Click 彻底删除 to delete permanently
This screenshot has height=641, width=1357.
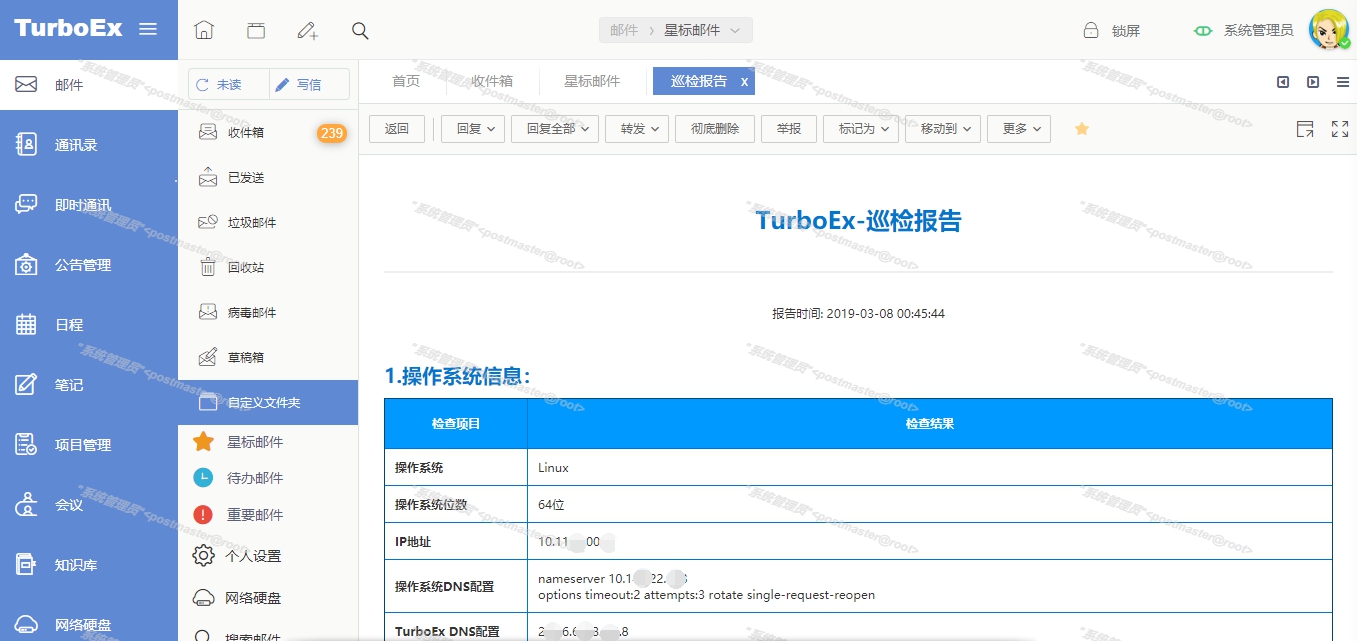click(x=715, y=129)
